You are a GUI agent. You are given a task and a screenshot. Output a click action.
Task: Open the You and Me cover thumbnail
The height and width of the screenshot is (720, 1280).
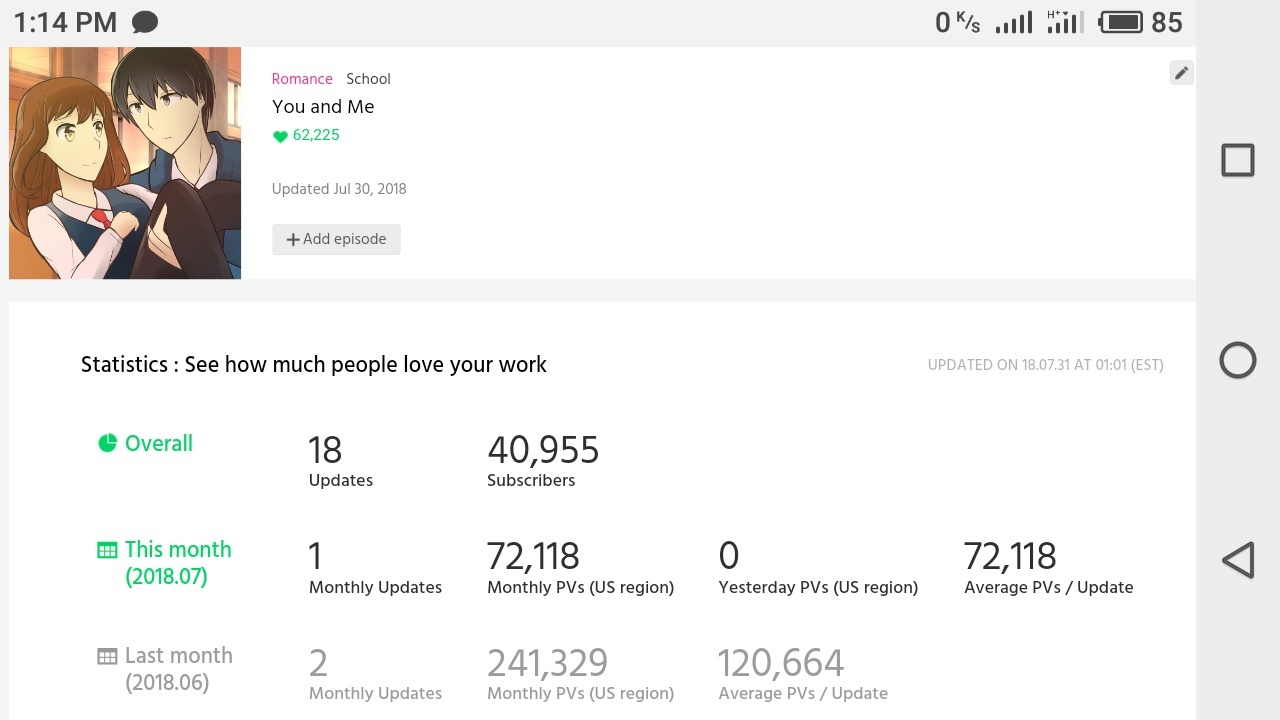[125, 163]
